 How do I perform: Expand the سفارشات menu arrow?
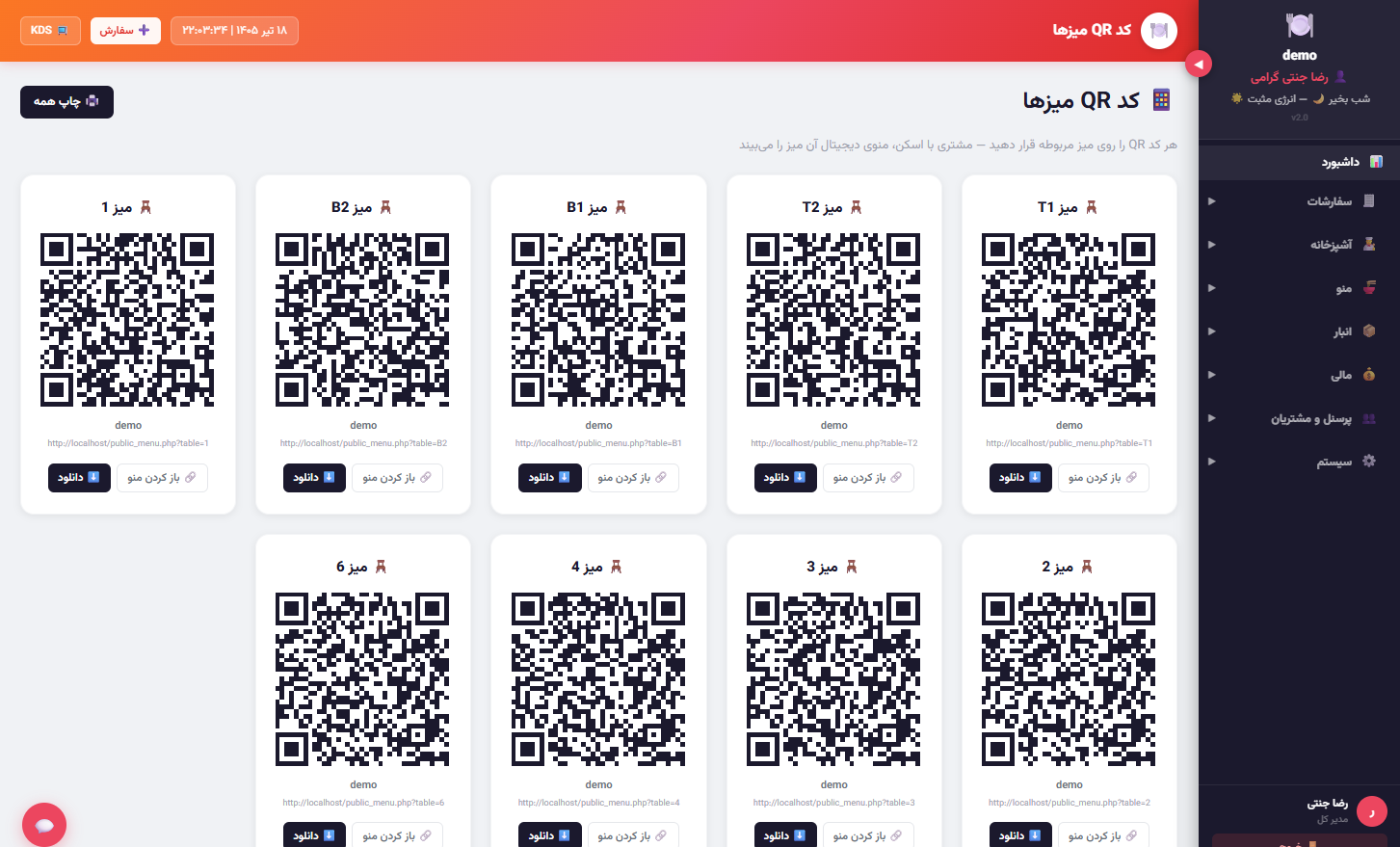[x=1212, y=201]
